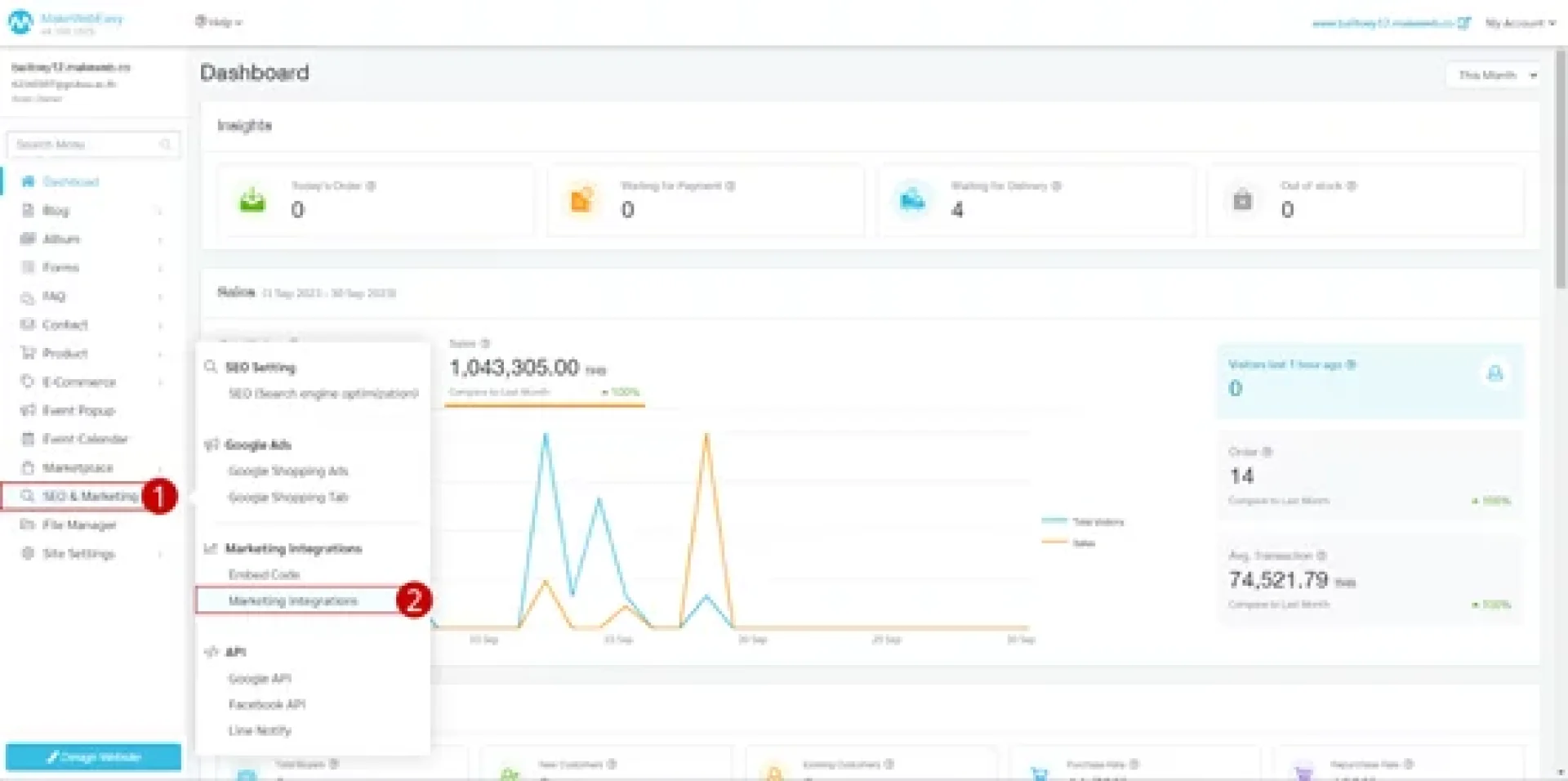The width and height of the screenshot is (1568, 781).
Task: Click the orange Waiting for Payment icon
Action: (x=581, y=200)
